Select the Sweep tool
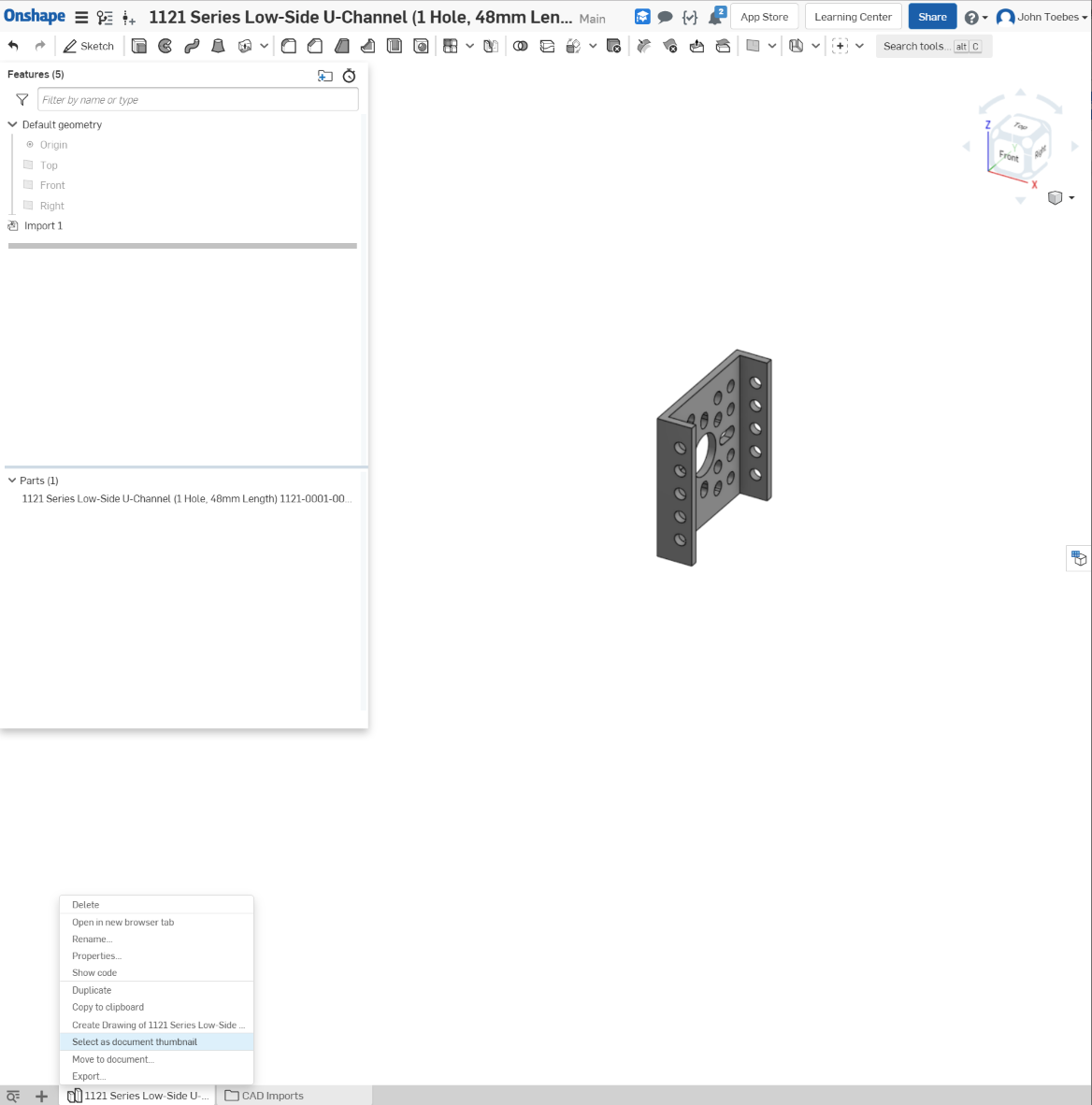The width and height of the screenshot is (1092, 1105). pos(192,46)
